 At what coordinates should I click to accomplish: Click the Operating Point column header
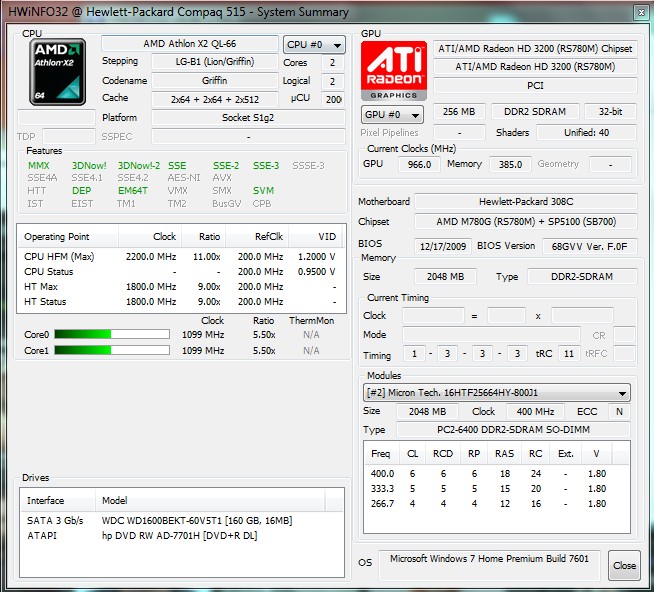pos(68,237)
